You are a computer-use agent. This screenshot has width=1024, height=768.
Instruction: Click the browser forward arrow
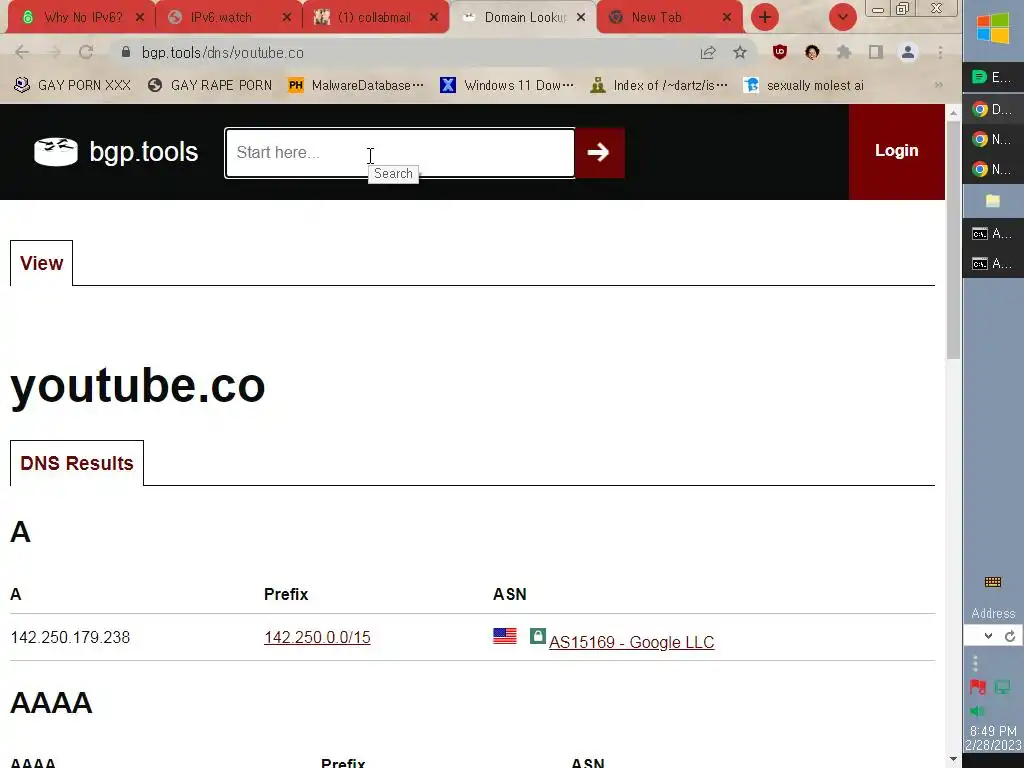[54, 52]
